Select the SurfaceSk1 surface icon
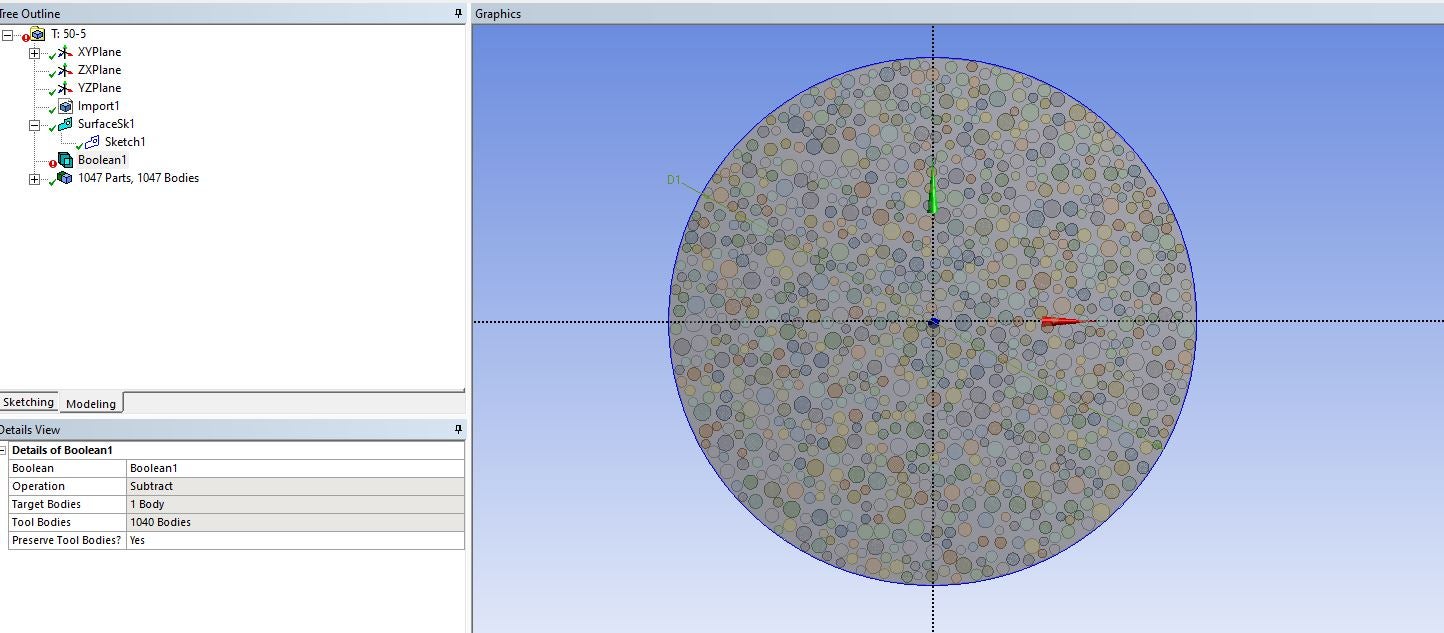 click(x=65, y=124)
